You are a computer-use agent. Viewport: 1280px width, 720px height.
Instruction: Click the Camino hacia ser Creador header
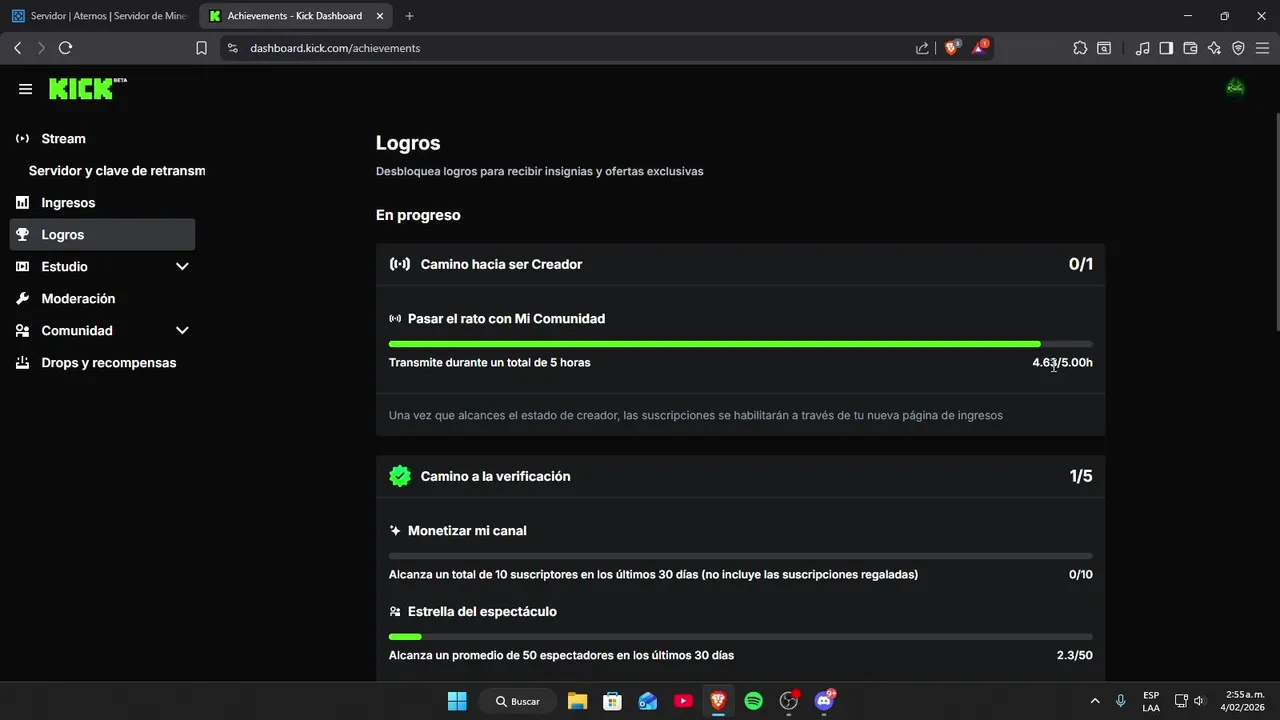click(x=740, y=264)
